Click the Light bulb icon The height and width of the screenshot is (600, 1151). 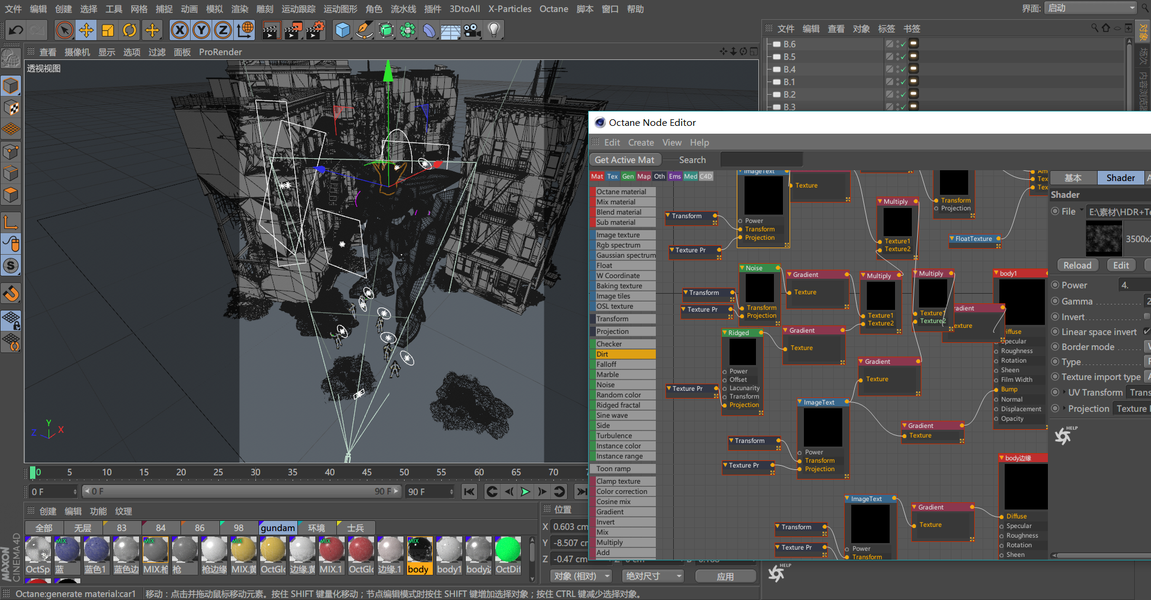pos(493,30)
